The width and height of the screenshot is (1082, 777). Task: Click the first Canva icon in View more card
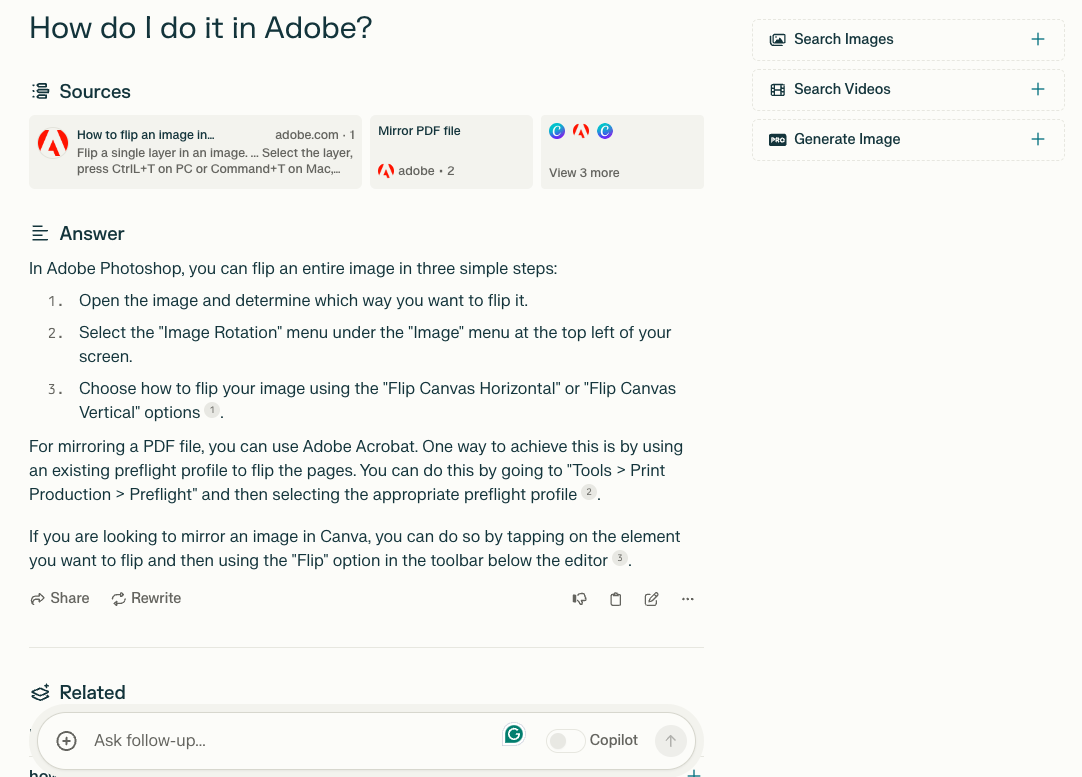point(557,131)
